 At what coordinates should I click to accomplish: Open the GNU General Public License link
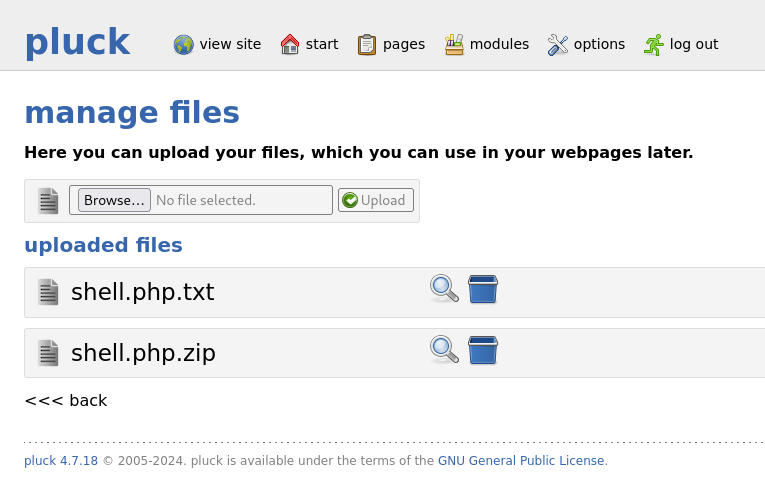click(521, 461)
